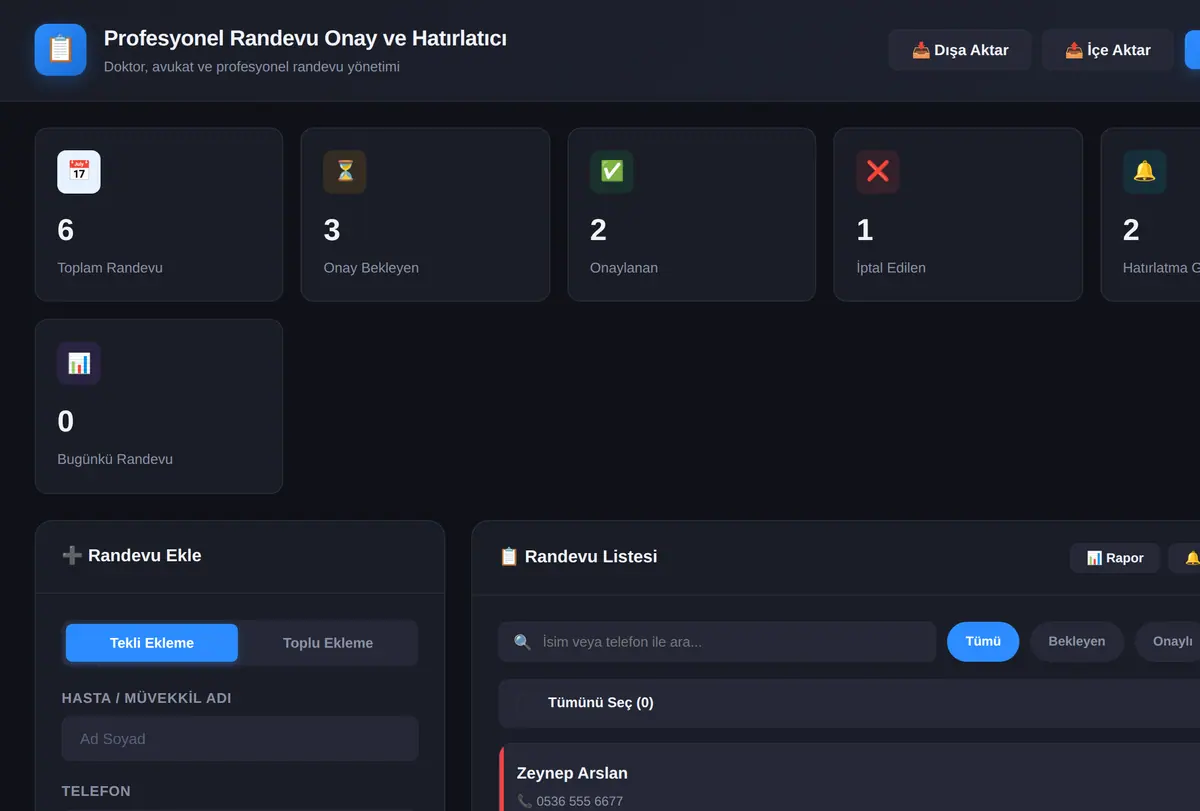Click the TELEFON field label

[x=96, y=791]
